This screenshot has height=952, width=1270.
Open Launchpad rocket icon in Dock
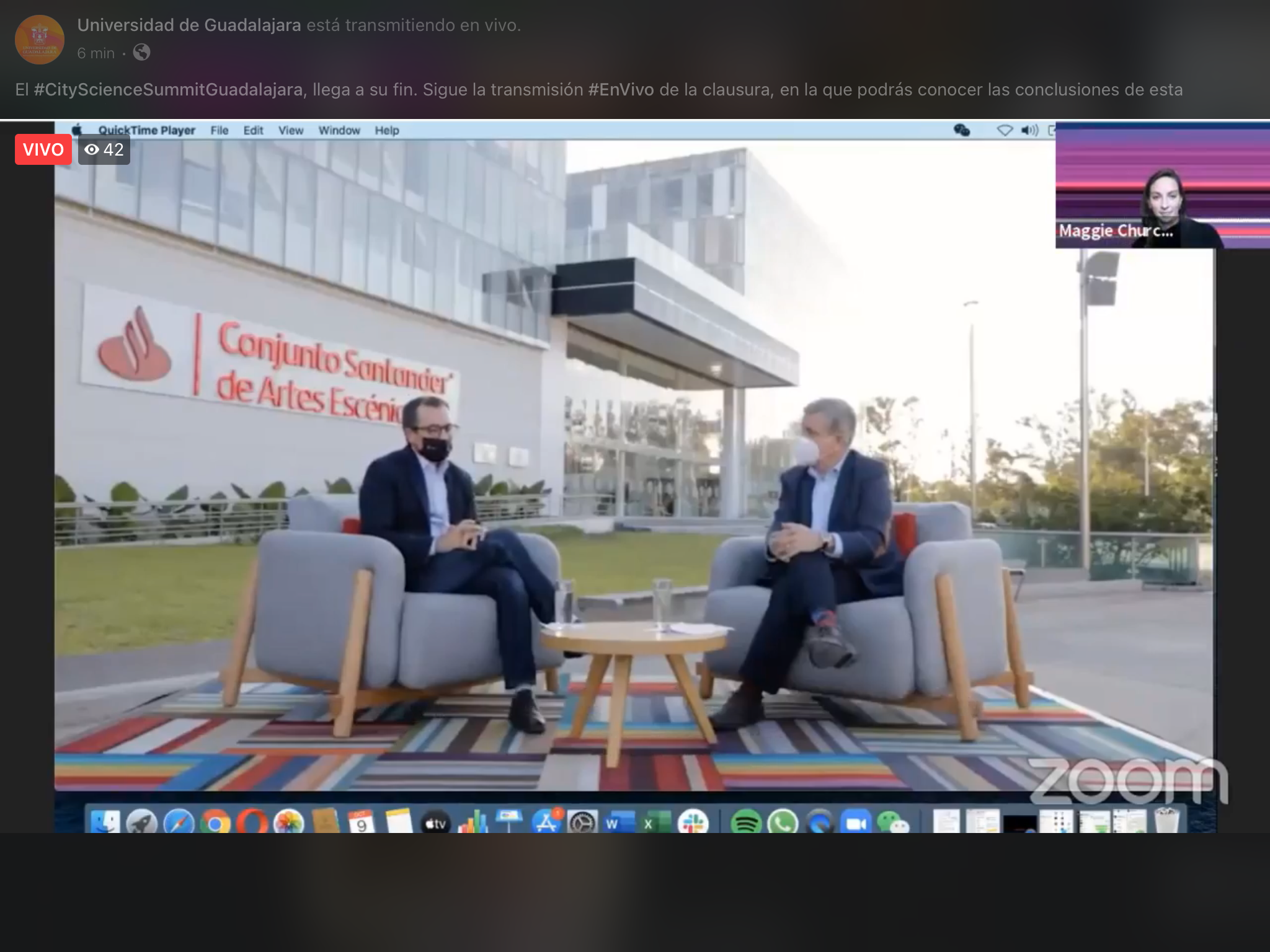[x=141, y=822]
